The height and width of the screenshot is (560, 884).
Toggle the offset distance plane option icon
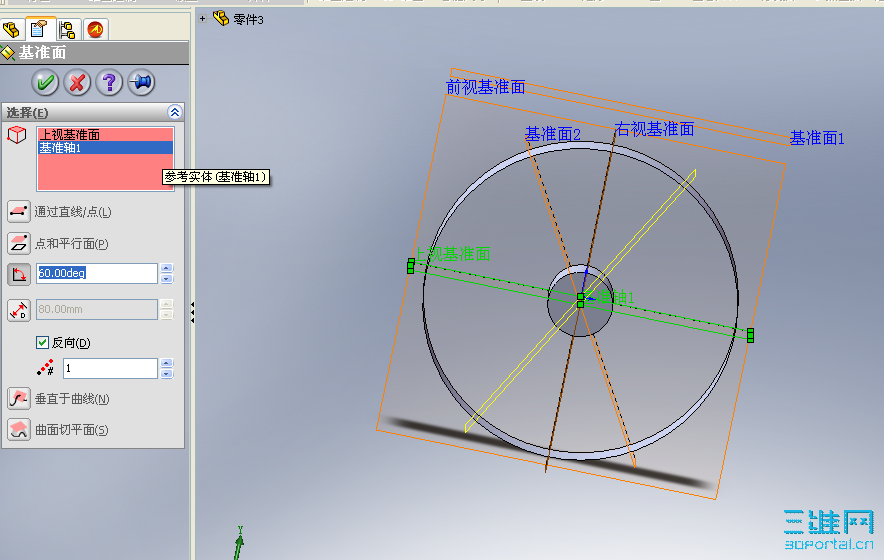(19, 310)
